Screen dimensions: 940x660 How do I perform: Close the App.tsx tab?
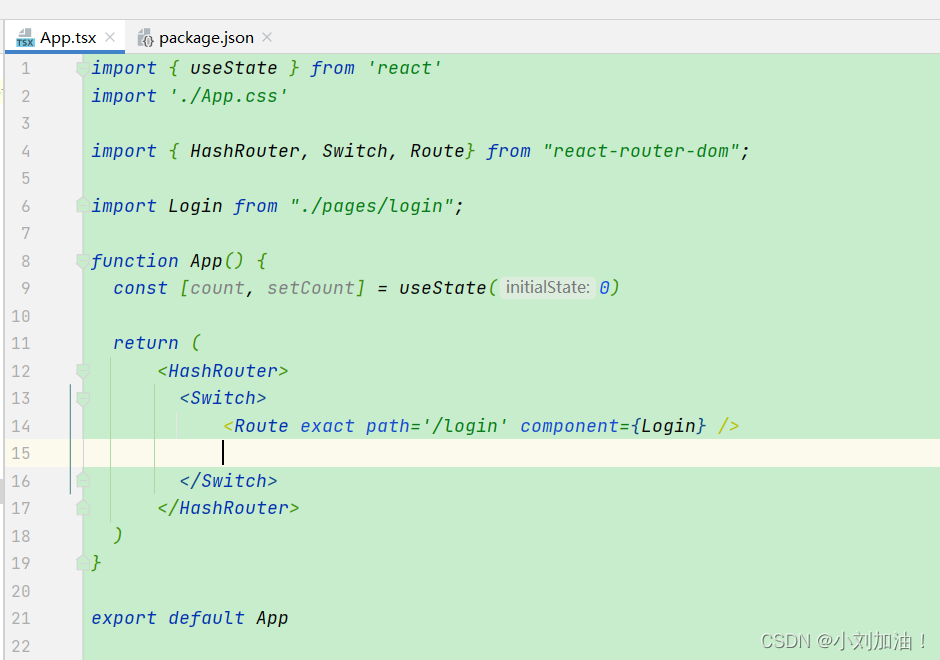[x=110, y=36]
